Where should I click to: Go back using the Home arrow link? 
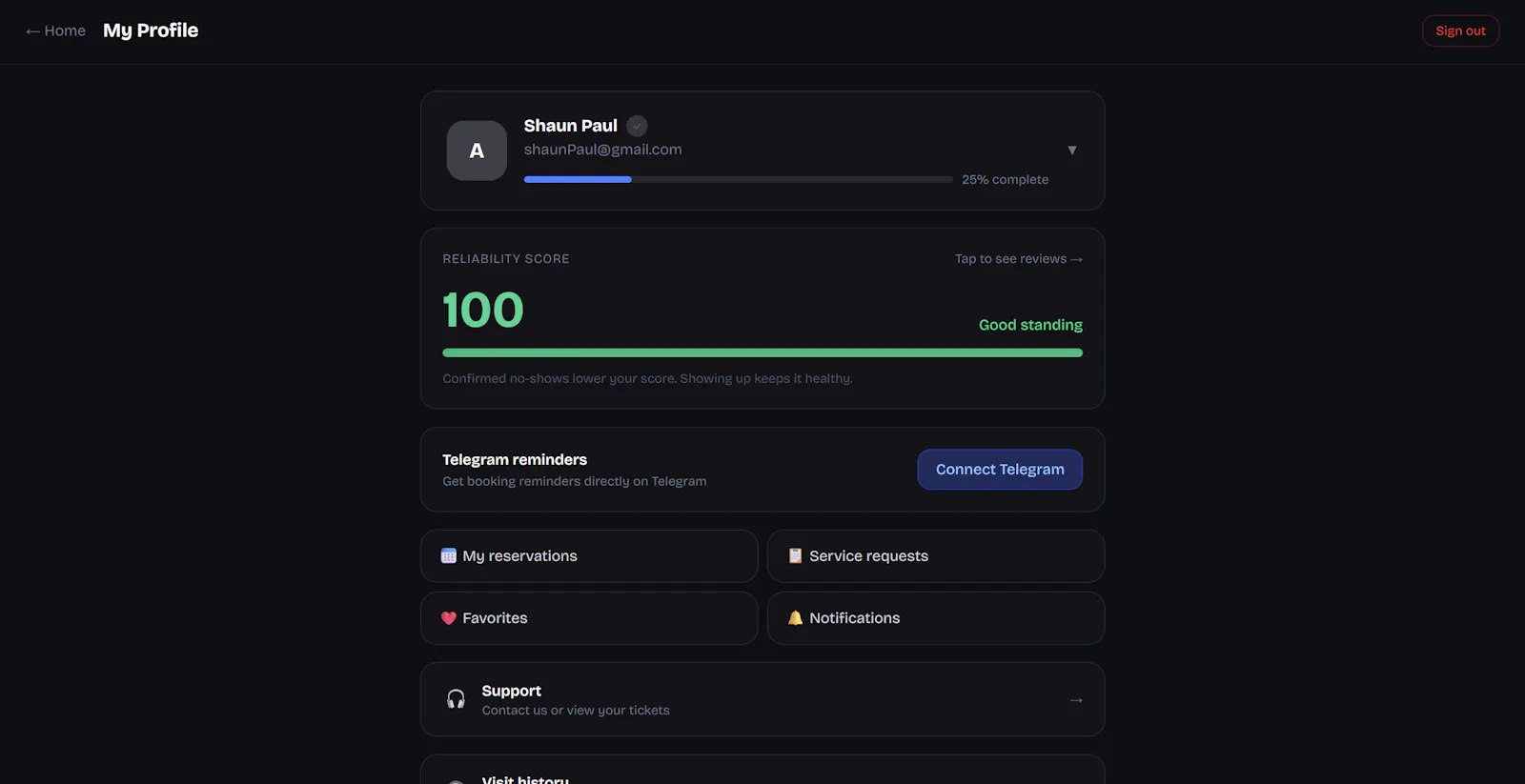(55, 30)
